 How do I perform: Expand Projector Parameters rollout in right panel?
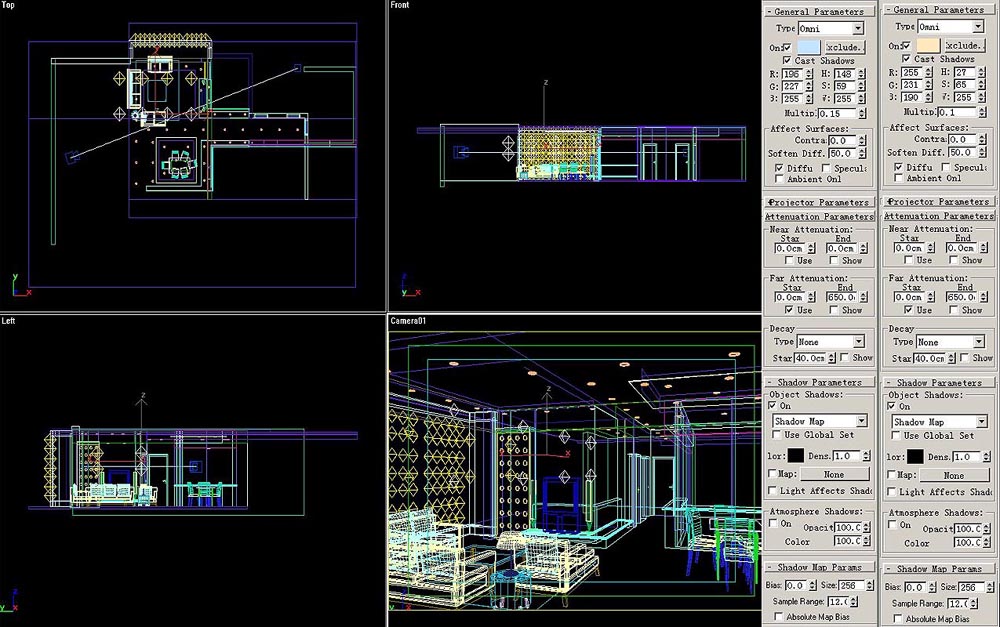[x=938, y=202]
